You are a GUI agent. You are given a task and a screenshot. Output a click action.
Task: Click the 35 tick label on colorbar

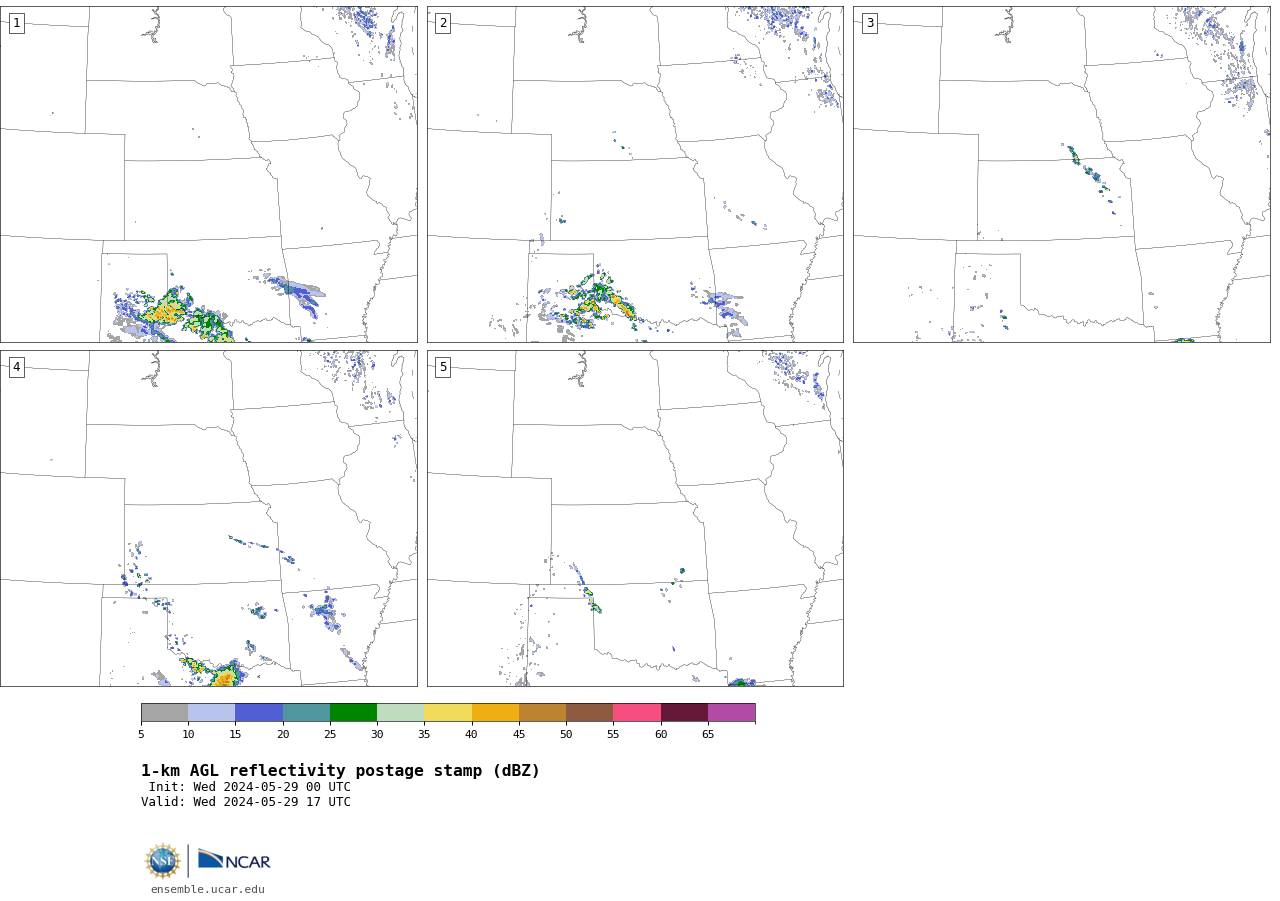pyautogui.click(x=424, y=735)
